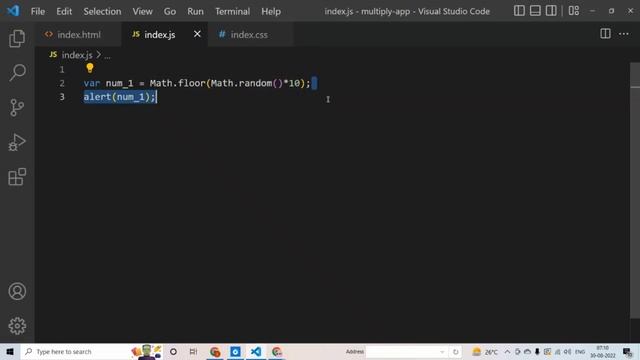Image resolution: width=640 pixels, height=360 pixels.
Task: Open the Address bar dropdown arrow
Action: point(442,351)
